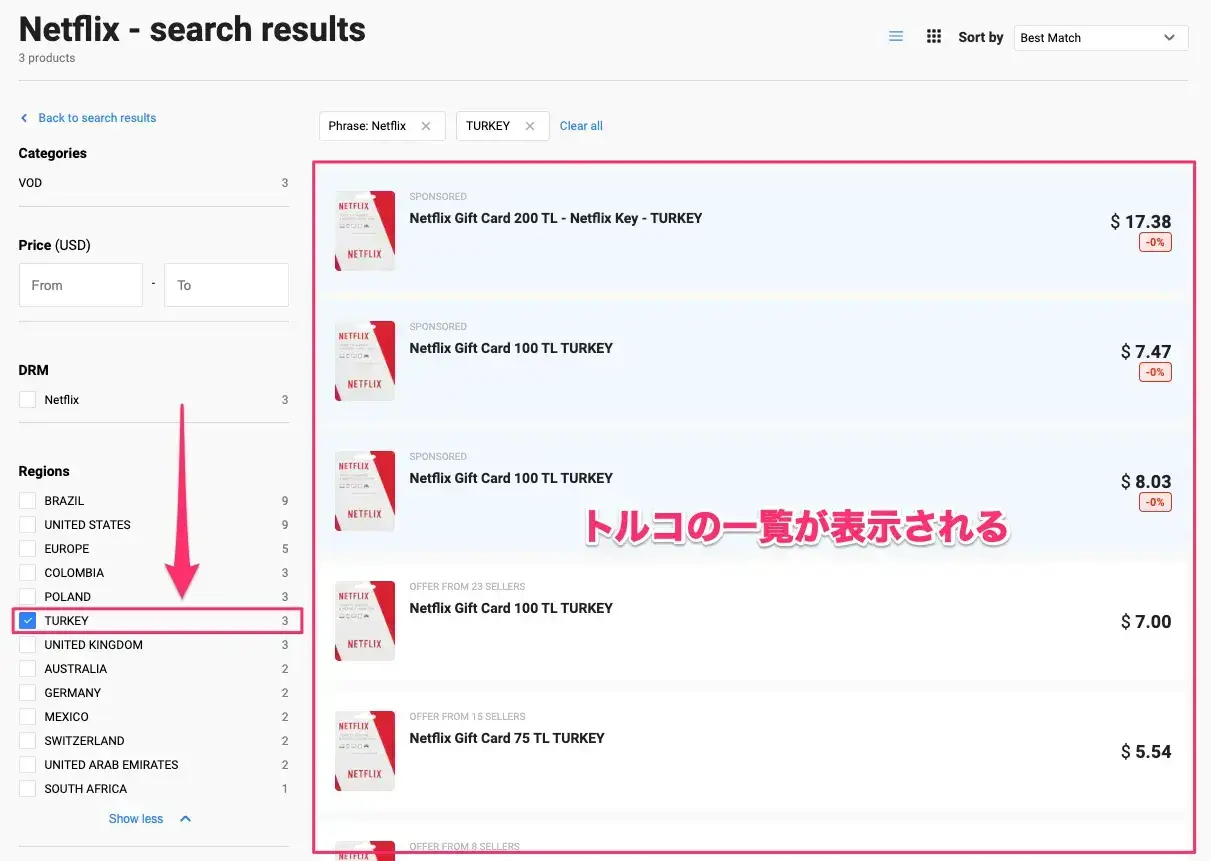Viewport: 1211px width, 861px height.
Task: Check the UNITED ARAB EMIRATES box
Action: 28,765
